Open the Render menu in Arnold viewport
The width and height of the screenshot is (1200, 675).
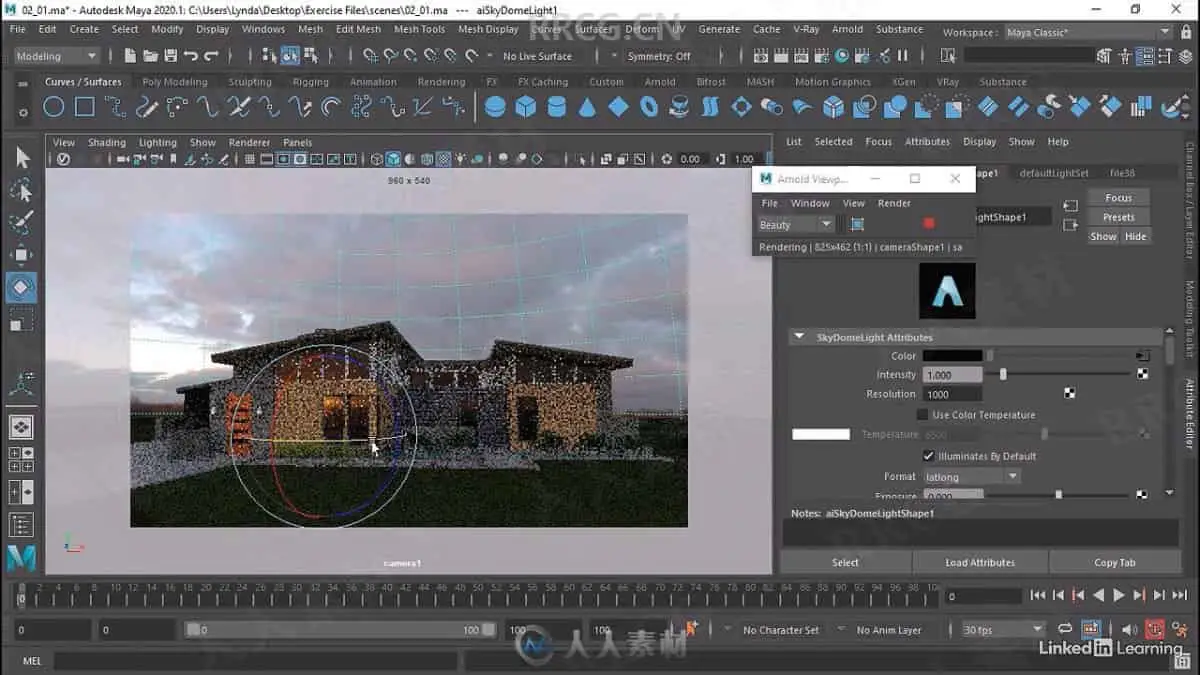click(894, 203)
